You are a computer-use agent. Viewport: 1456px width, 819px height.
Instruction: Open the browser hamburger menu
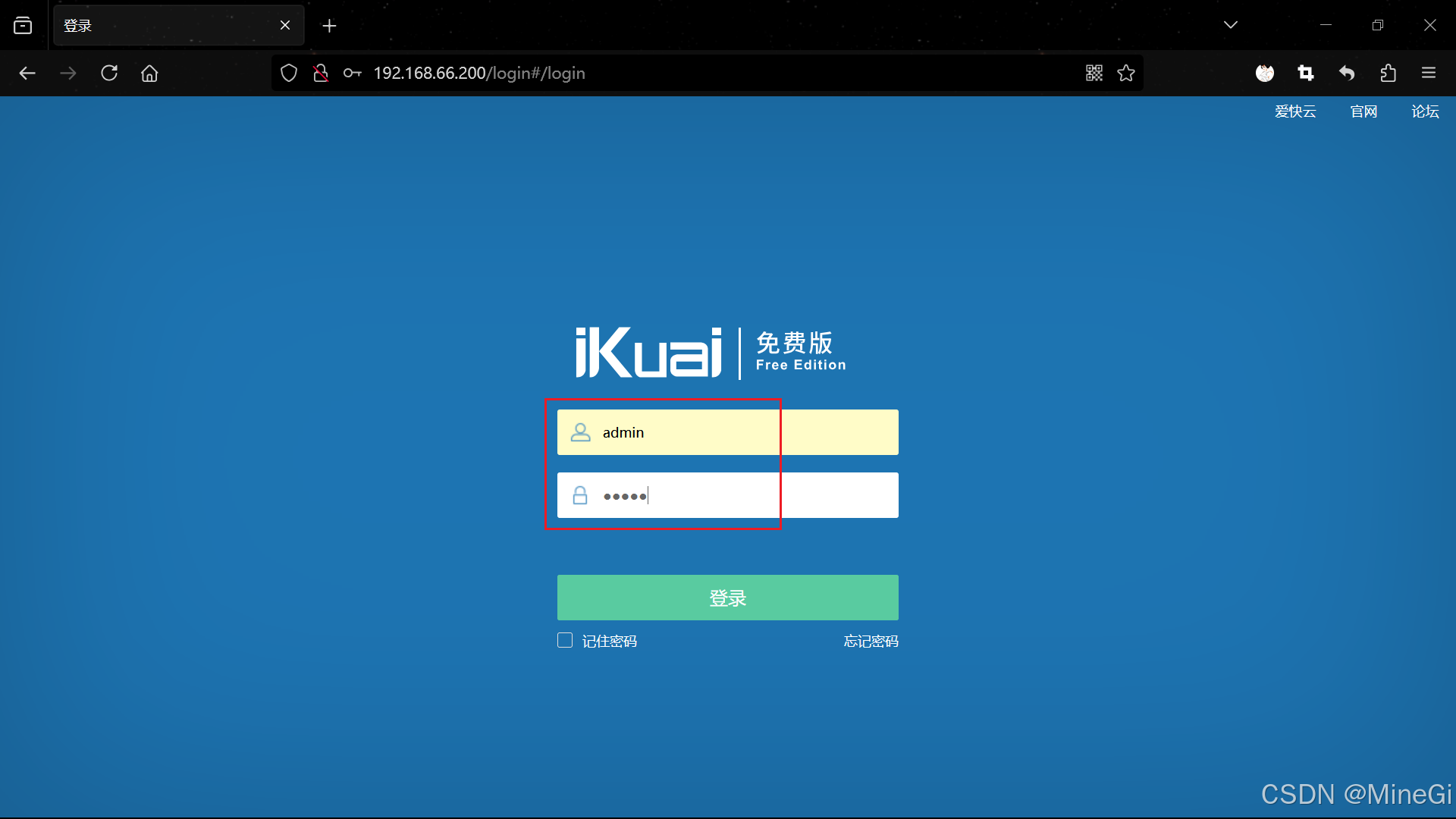[x=1429, y=73]
